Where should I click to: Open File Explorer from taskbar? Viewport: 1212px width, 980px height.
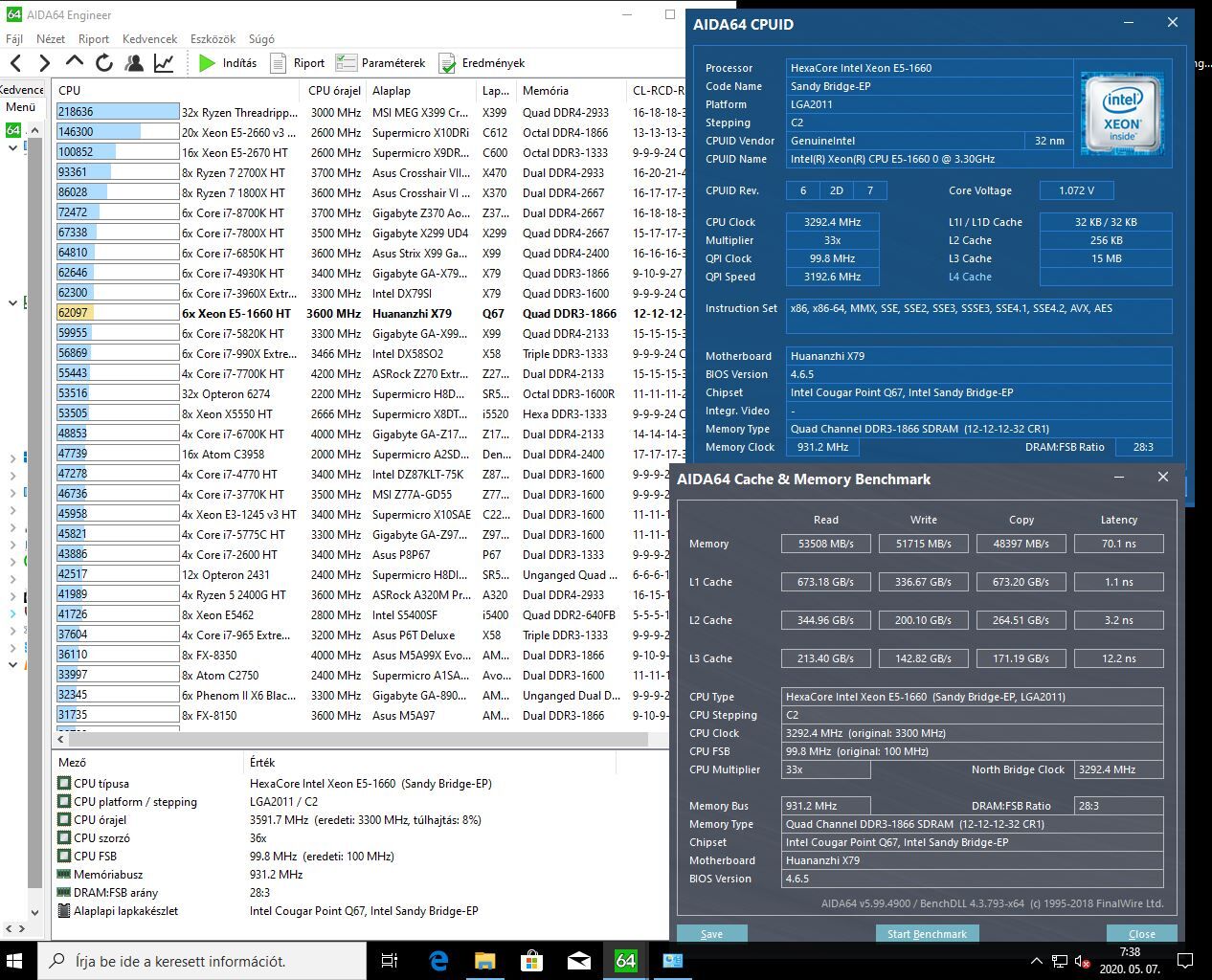point(485,961)
